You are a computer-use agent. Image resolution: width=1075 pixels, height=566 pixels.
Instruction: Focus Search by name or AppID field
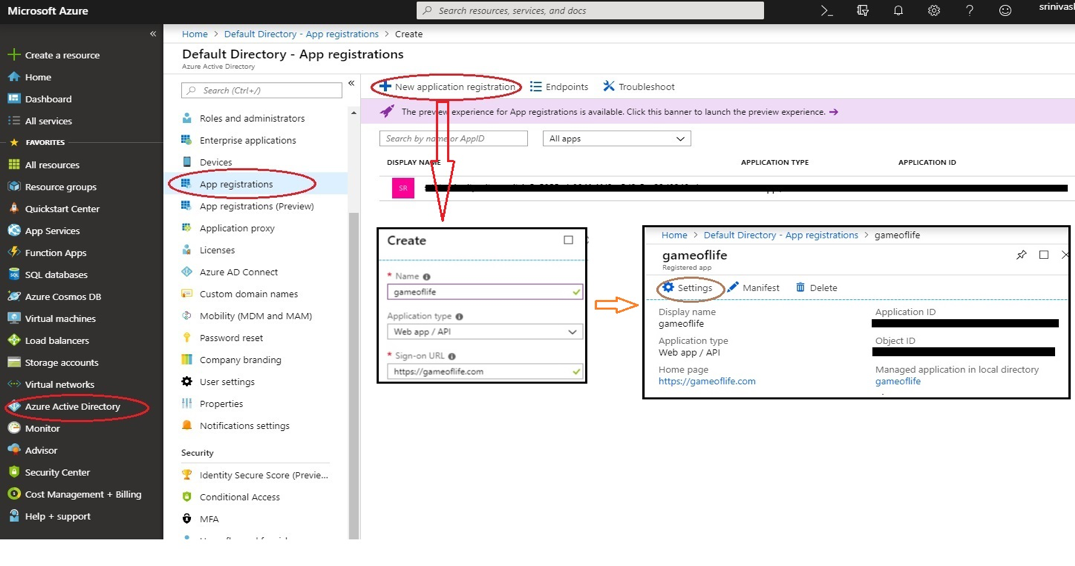(453, 138)
